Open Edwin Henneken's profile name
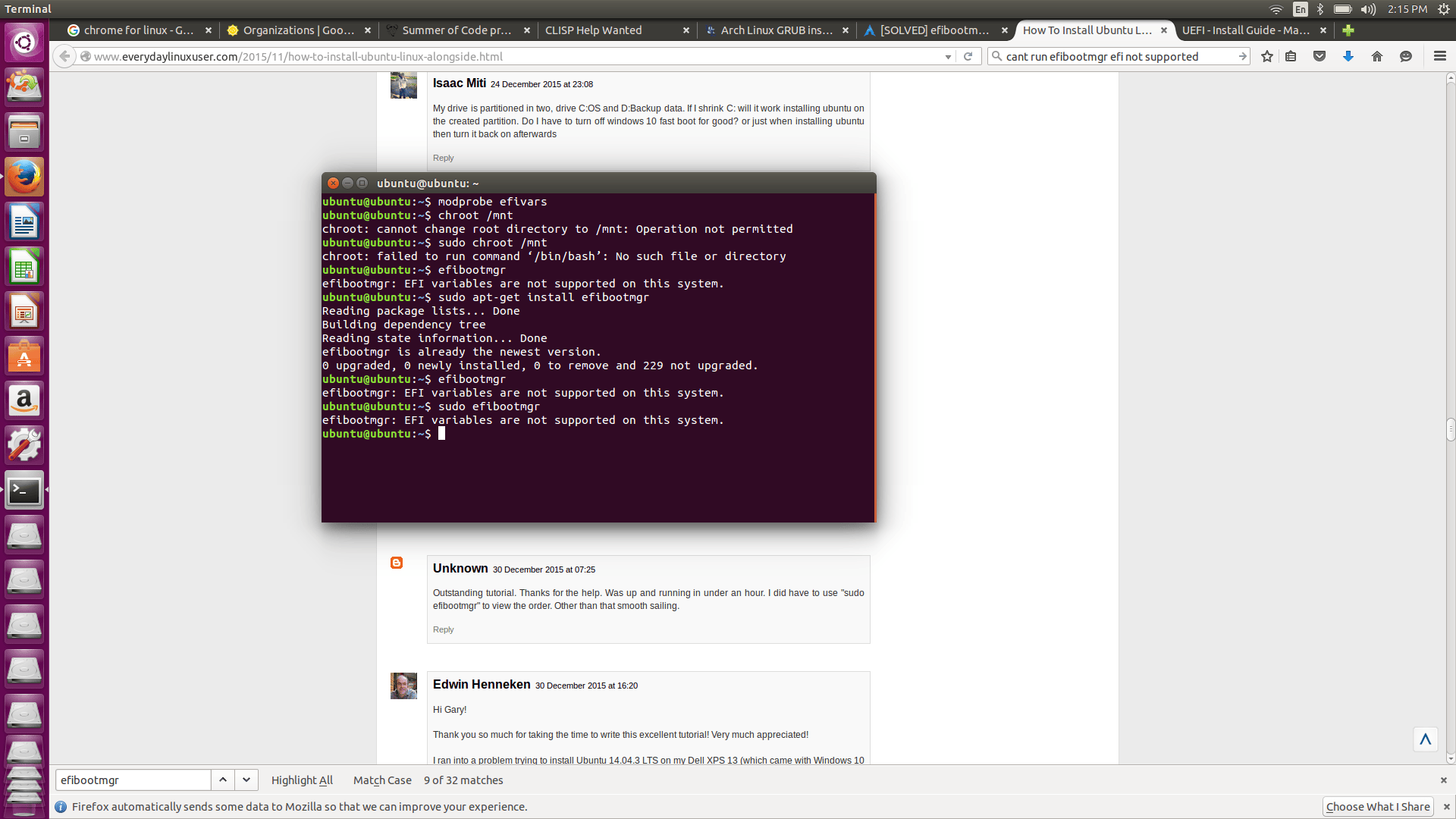 (x=482, y=684)
